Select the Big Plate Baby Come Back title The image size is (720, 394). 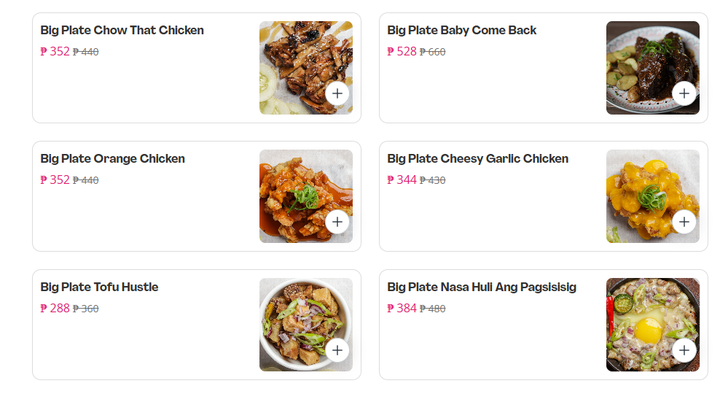(x=461, y=30)
